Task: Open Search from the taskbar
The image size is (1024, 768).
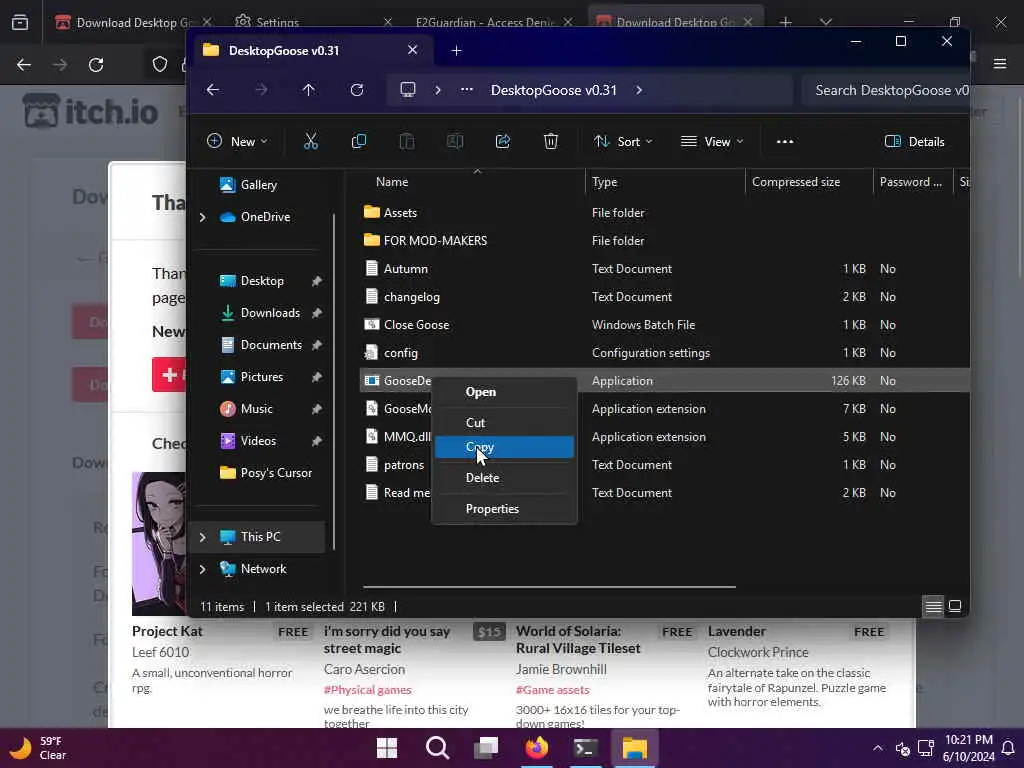Action: [437, 748]
